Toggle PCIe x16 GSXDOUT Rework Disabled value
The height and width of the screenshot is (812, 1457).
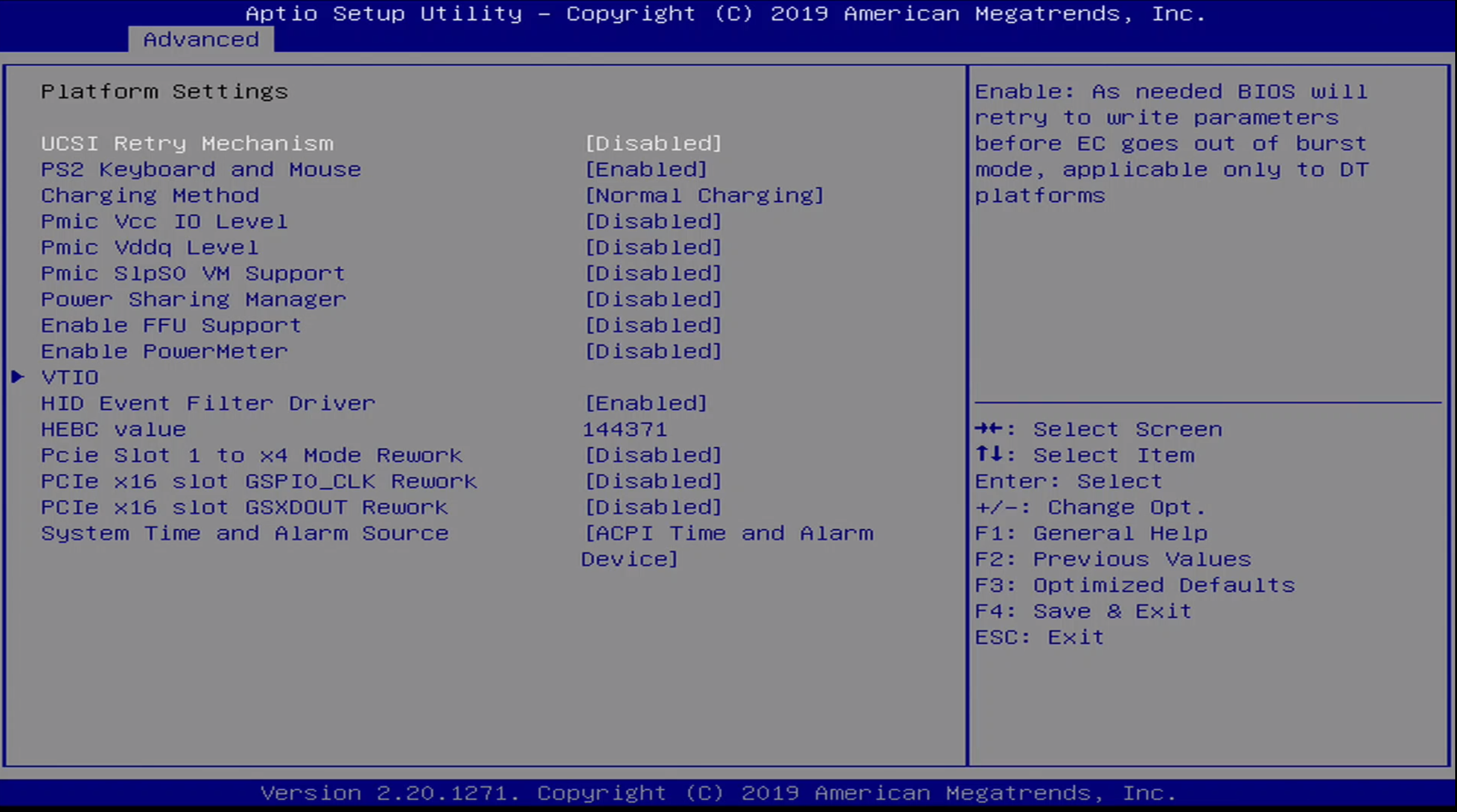(653, 507)
